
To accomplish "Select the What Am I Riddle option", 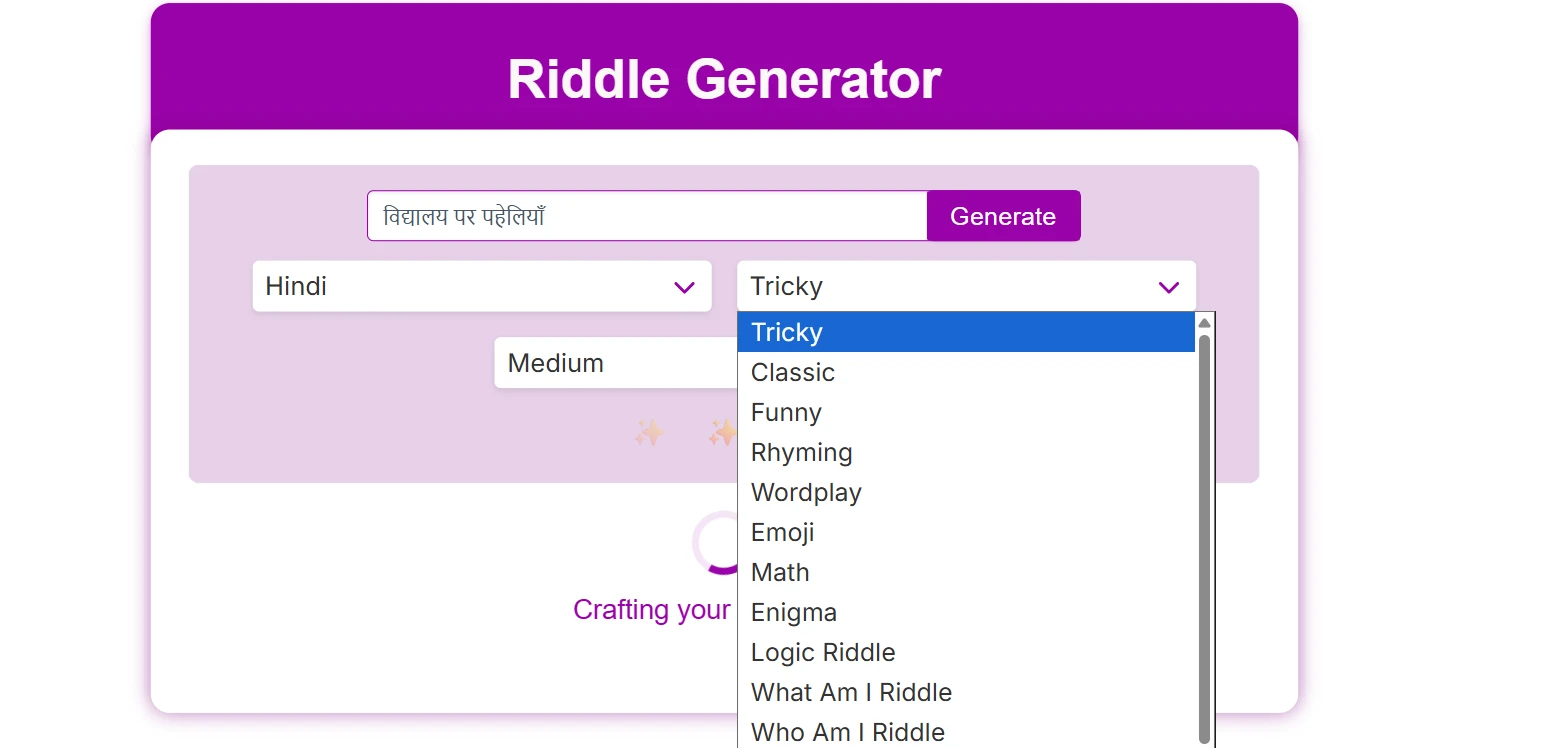I will coord(965,692).
